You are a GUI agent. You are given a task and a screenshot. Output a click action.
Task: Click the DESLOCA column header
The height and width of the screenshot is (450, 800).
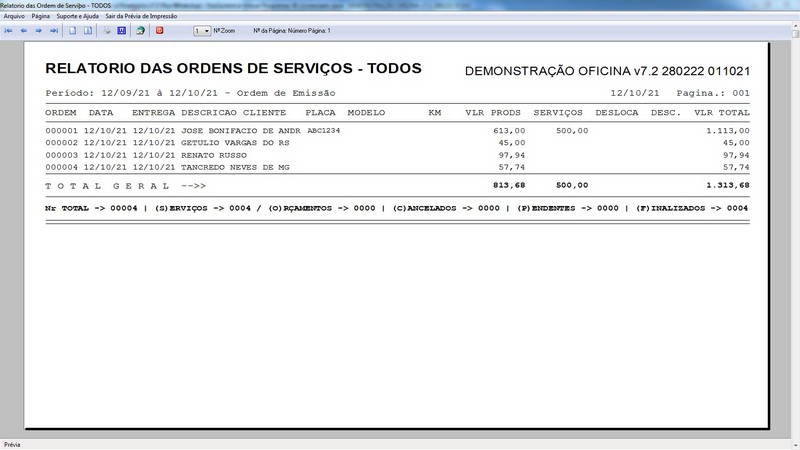(617, 113)
